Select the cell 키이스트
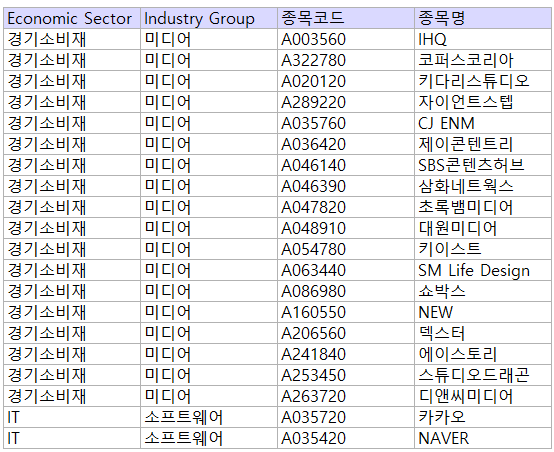The image size is (554, 452). click(x=483, y=249)
